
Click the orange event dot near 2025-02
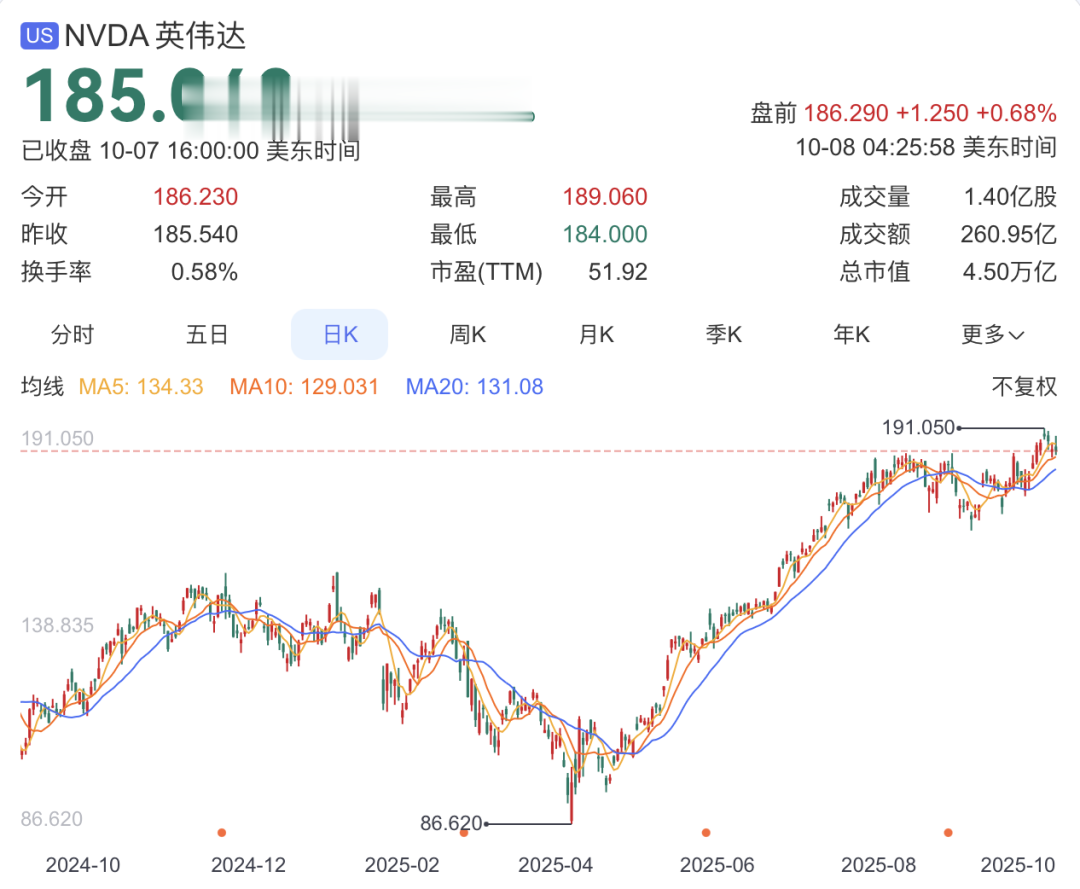point(464,833)
